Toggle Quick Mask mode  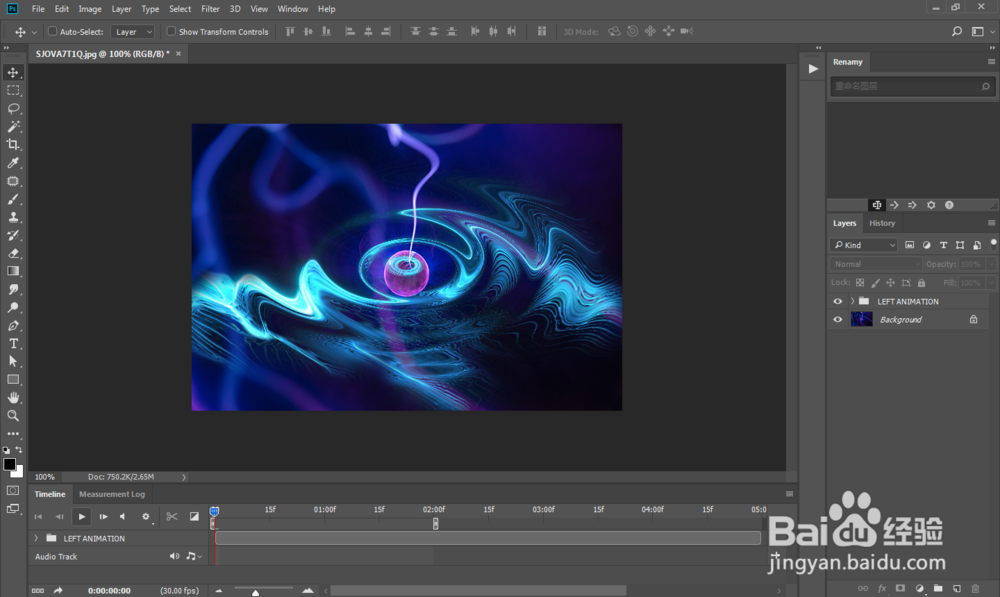(13, 490)
